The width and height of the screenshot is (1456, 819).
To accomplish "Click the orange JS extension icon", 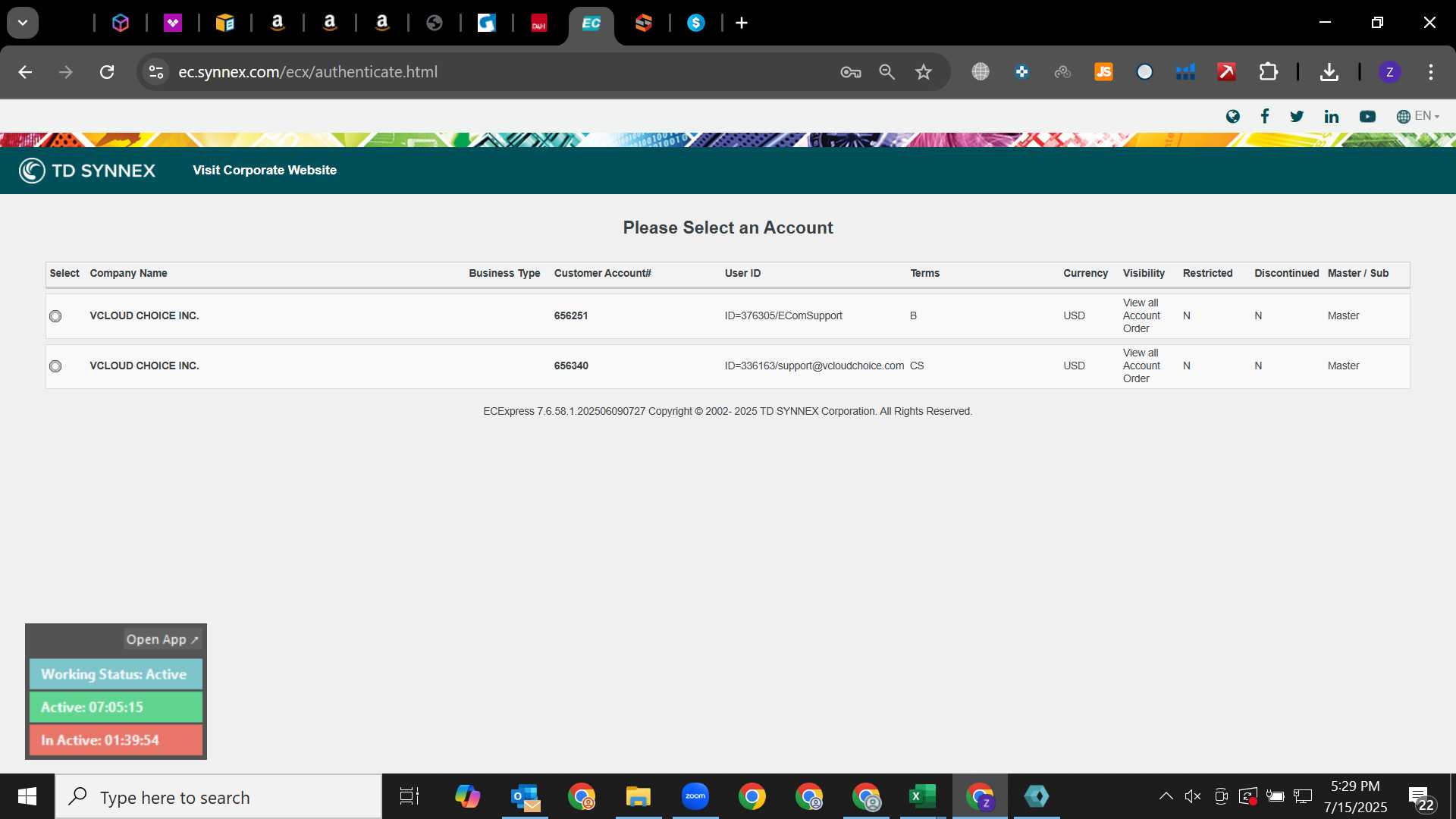I will coord(1103,72).
